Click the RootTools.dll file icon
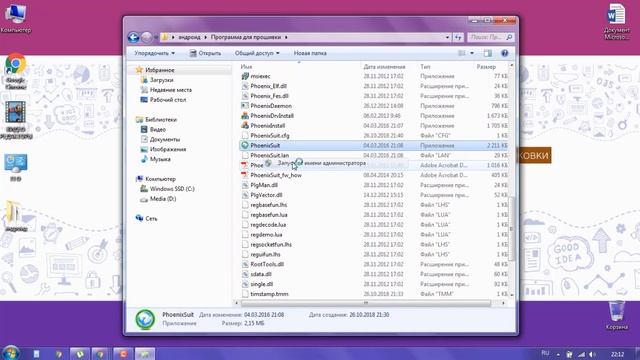The height and width of the screenshot is (360, 640). tap(245, 264)
